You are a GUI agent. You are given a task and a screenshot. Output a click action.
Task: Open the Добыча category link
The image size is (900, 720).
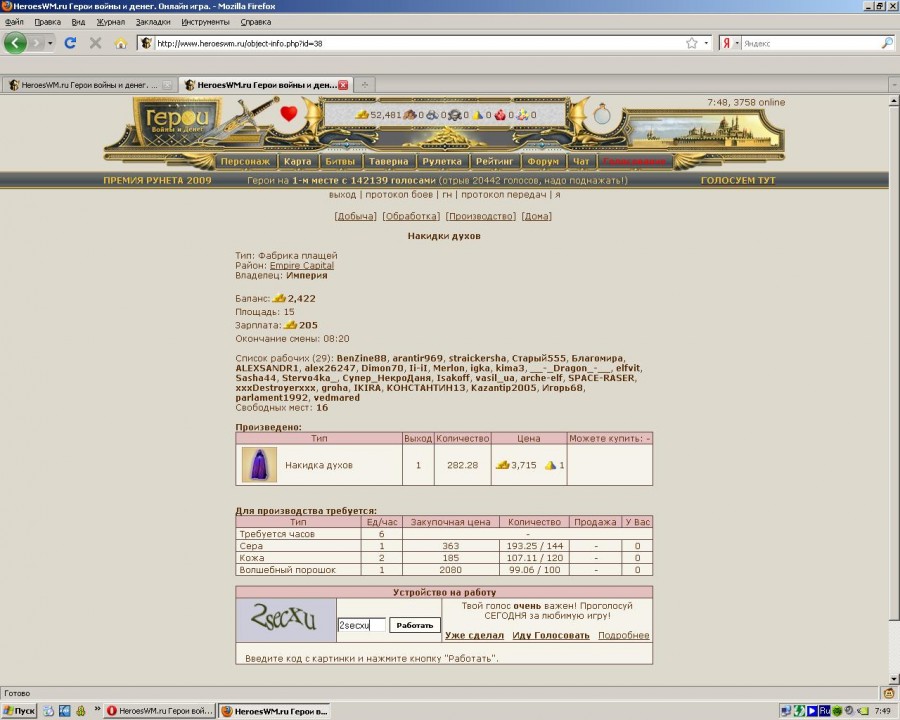pyautogui.click(x=355, y=216)
